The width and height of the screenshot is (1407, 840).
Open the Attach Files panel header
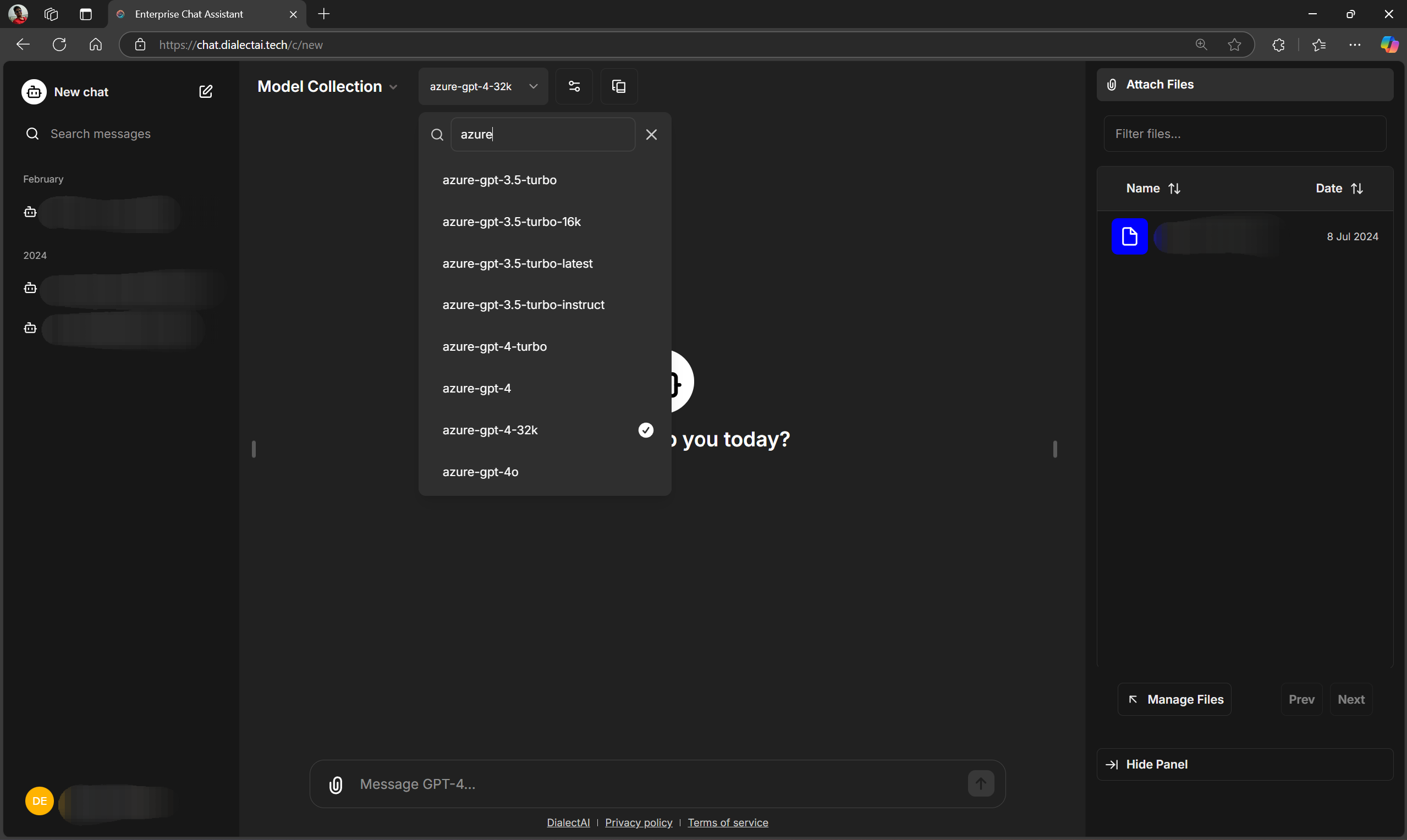1245,85
